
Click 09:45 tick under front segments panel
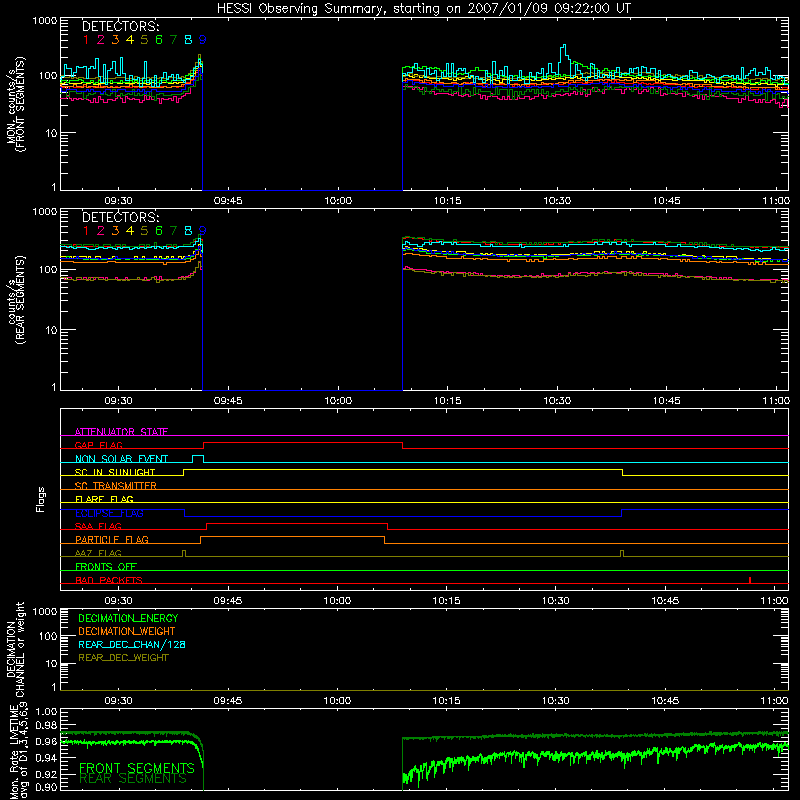coord(228,201)
